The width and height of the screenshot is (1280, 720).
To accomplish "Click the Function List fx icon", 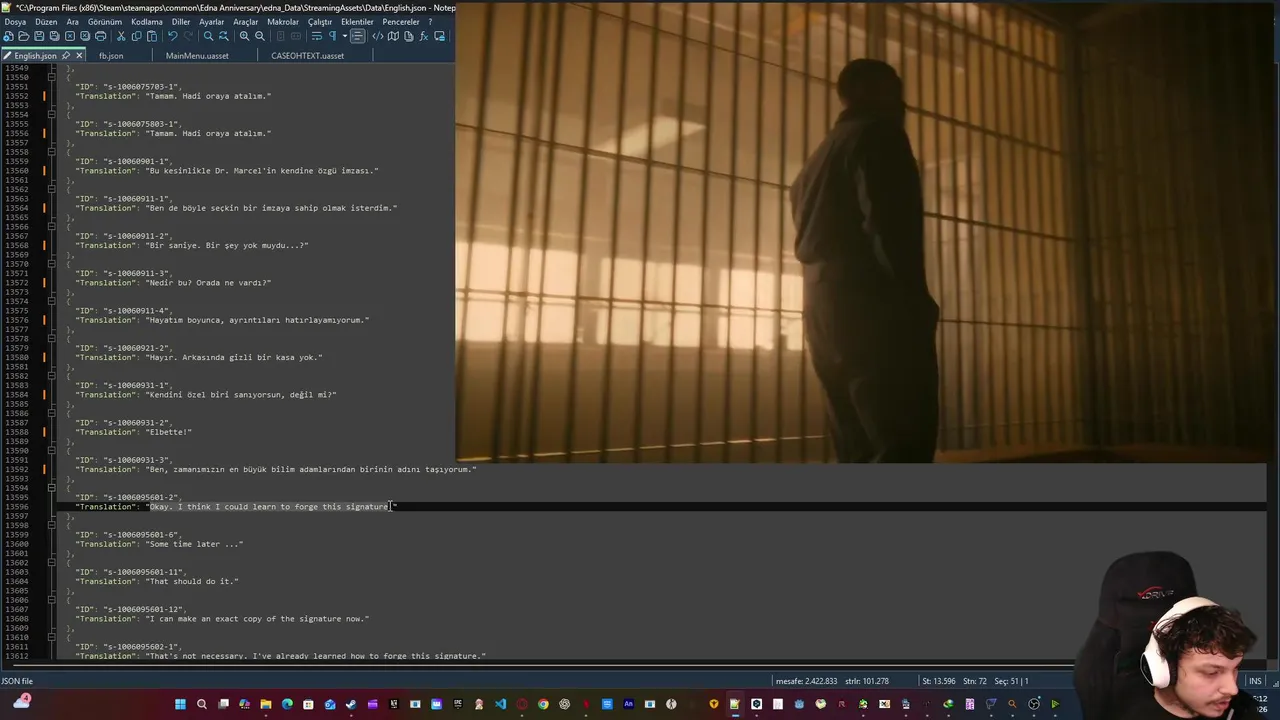I will click(x=424, y=36).
